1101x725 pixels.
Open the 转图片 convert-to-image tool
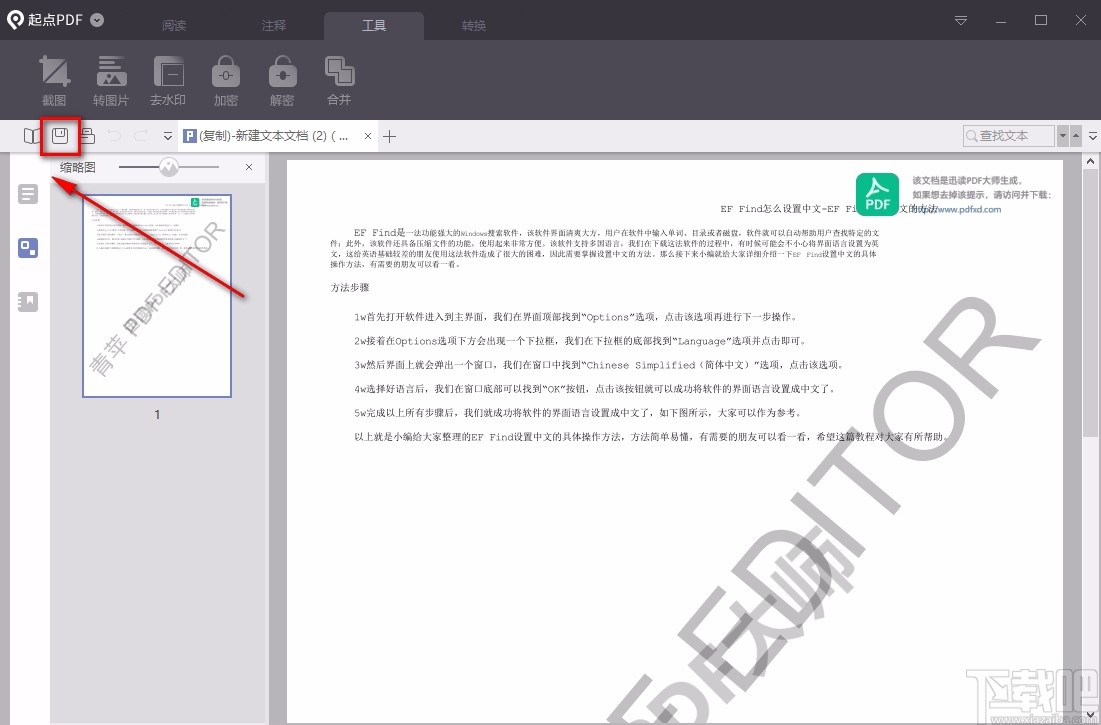[111, 80]
